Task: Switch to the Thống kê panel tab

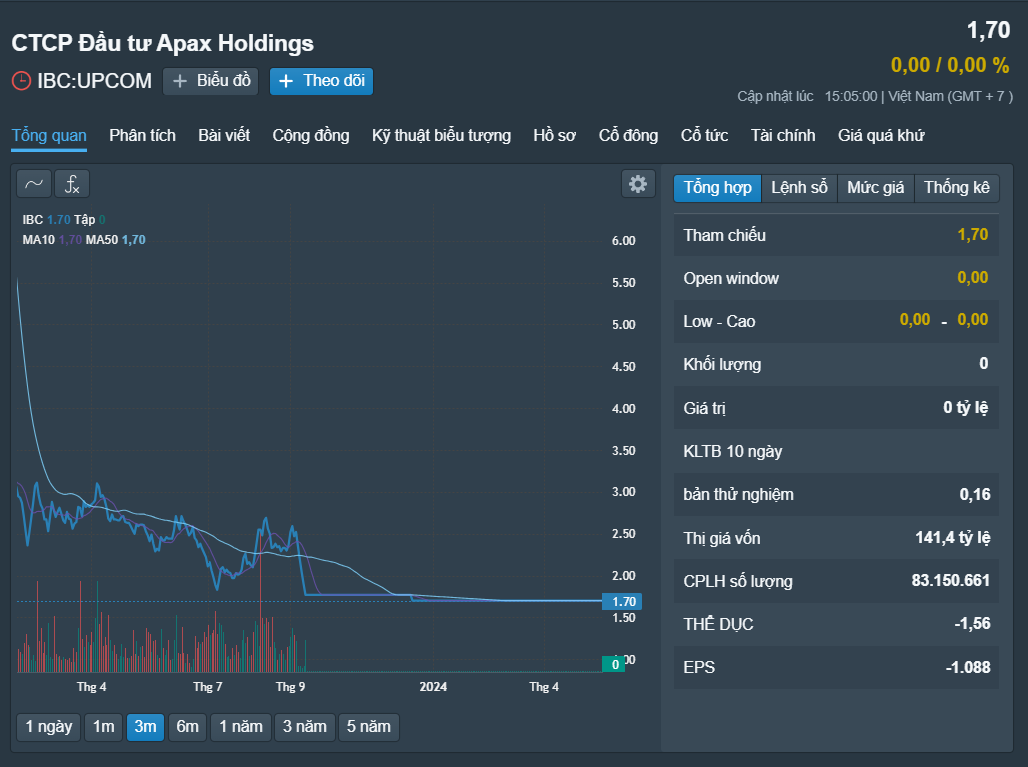Action: click(x=957, y=188)
